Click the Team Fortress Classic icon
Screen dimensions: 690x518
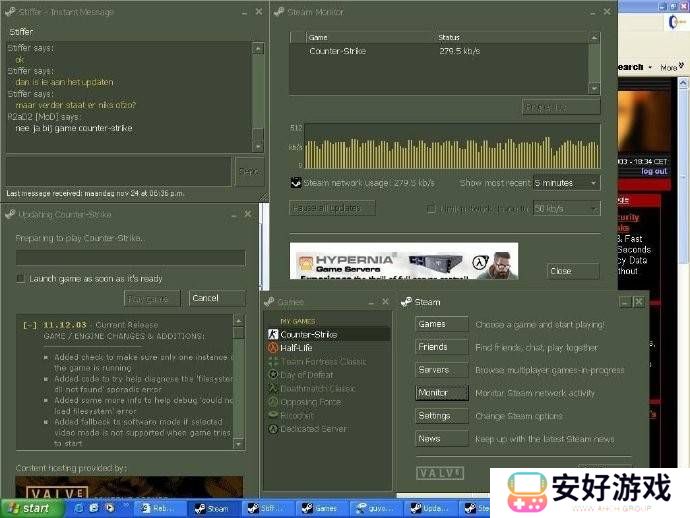[272, 361]
